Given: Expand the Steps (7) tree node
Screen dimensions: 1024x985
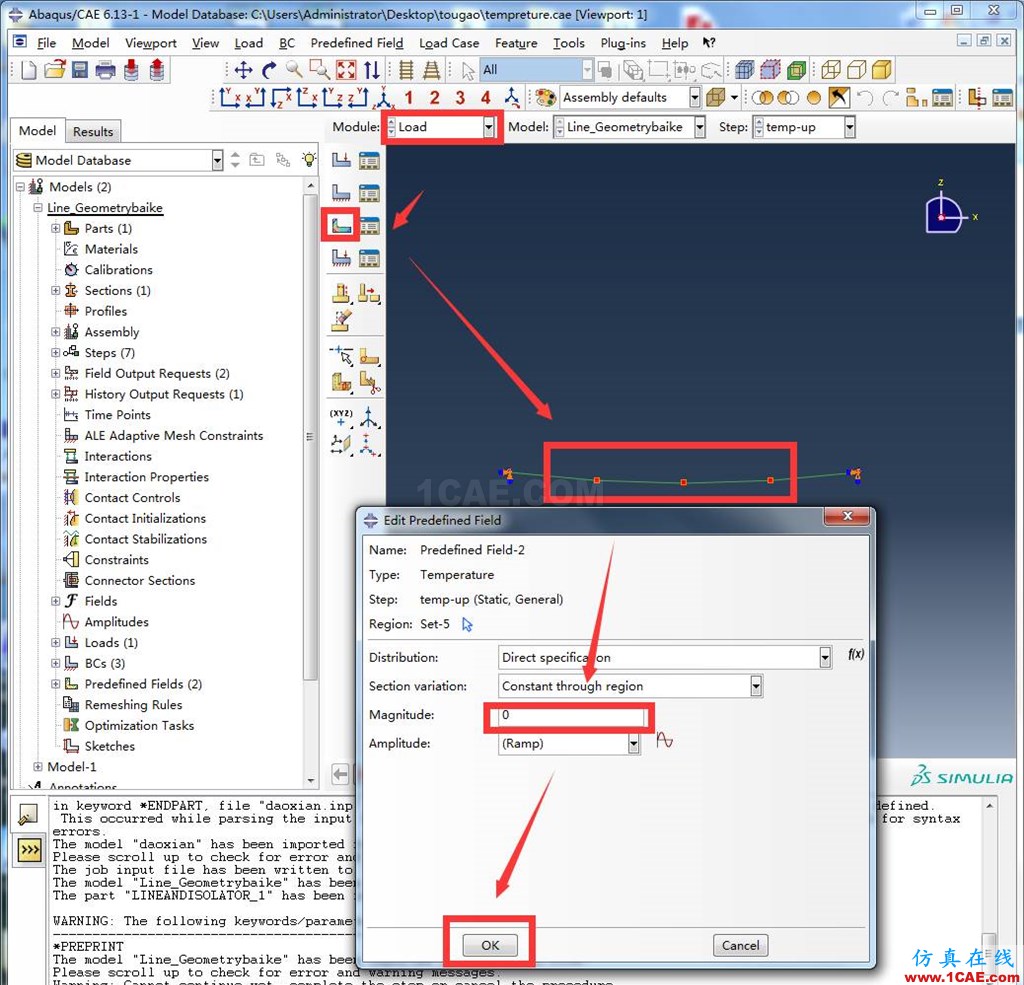Looking at the screenshot, I should pos(56,353).
